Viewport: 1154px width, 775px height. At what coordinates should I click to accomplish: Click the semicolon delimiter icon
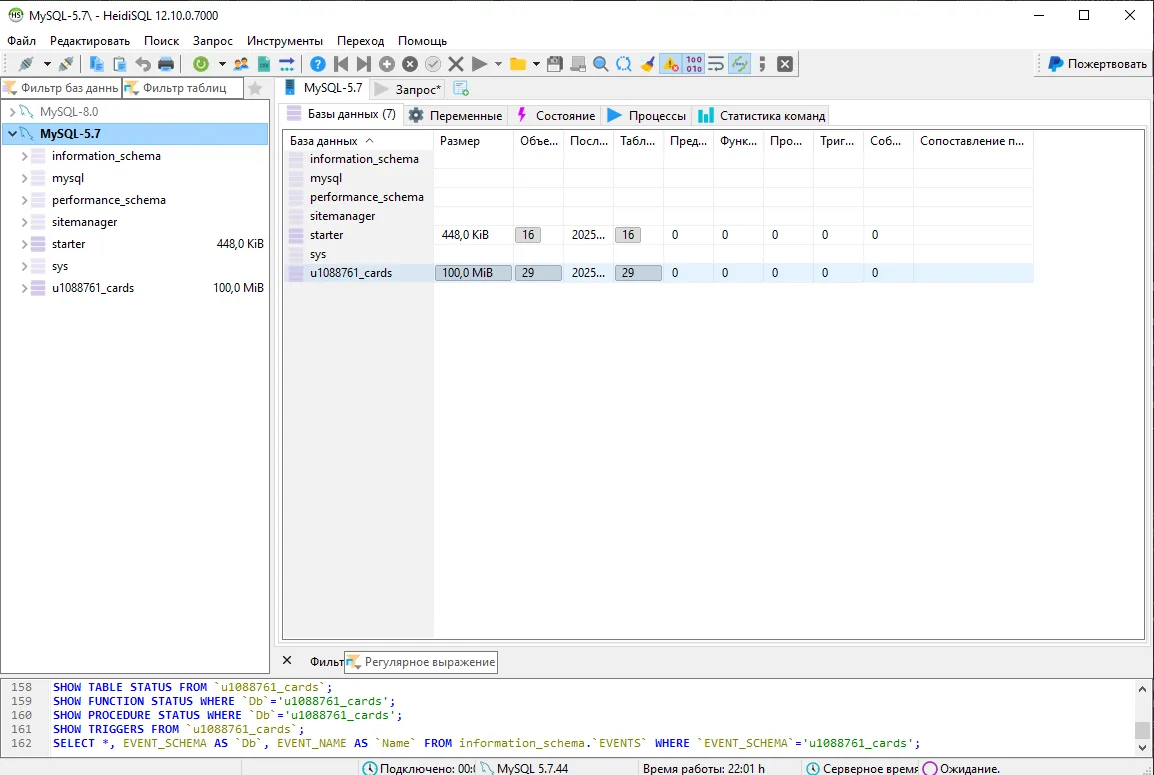click(x=762, y=64)
